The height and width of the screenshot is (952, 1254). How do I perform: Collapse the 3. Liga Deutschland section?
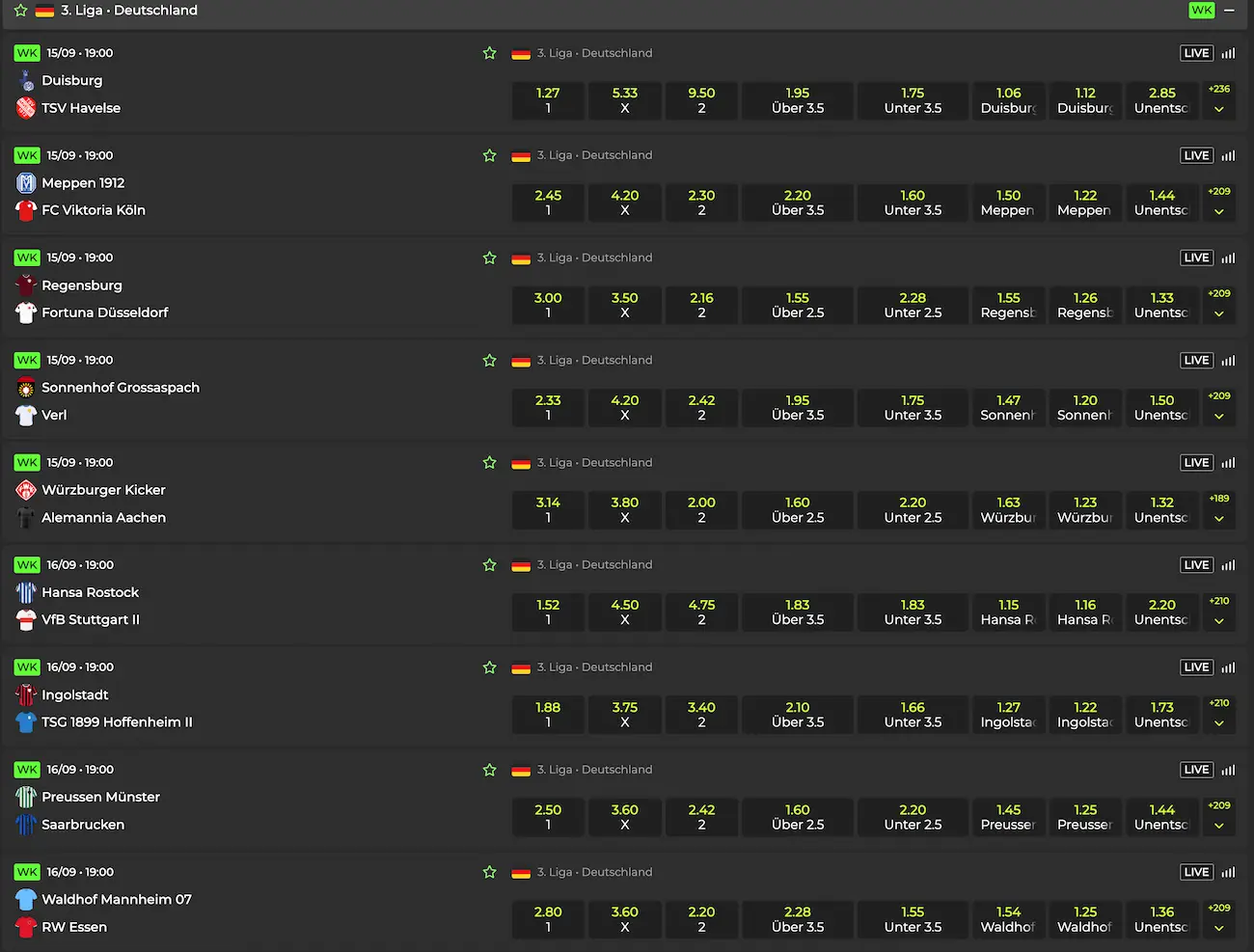[1229, 11]
